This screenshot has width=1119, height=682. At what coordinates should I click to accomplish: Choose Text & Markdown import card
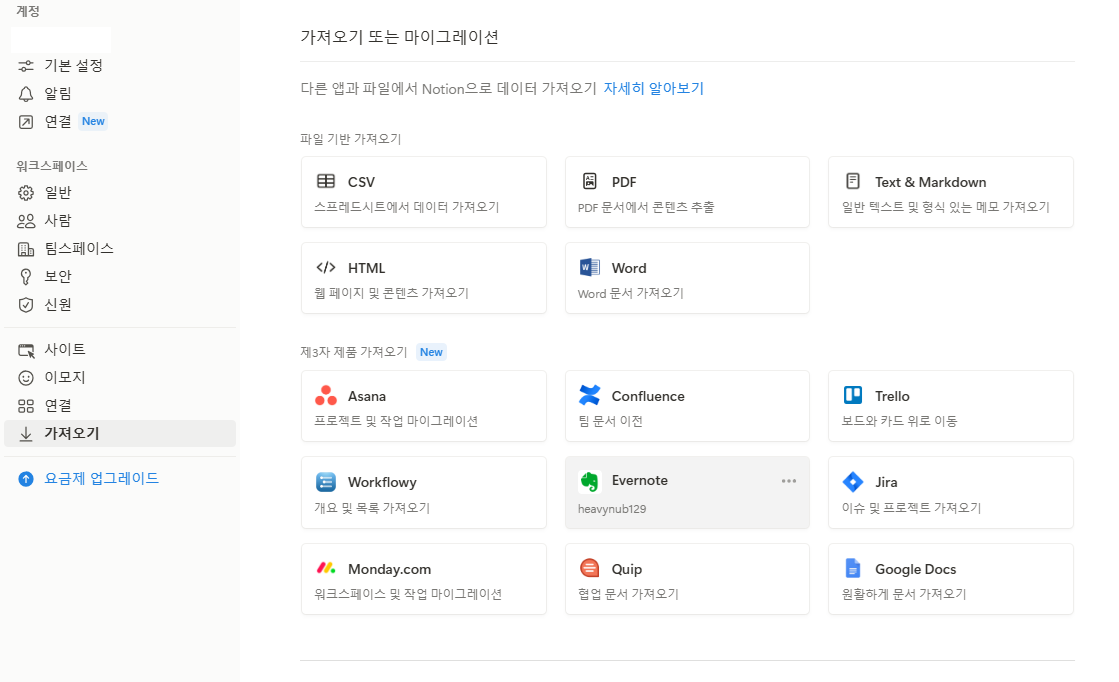pos(951,192)
